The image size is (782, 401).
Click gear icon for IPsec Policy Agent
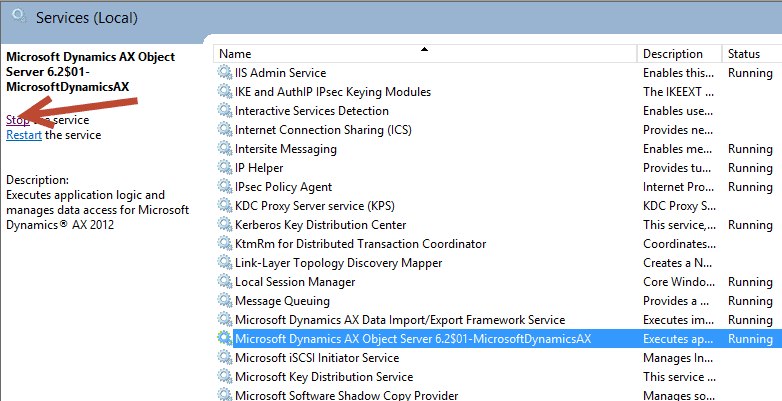click(224, 187)
